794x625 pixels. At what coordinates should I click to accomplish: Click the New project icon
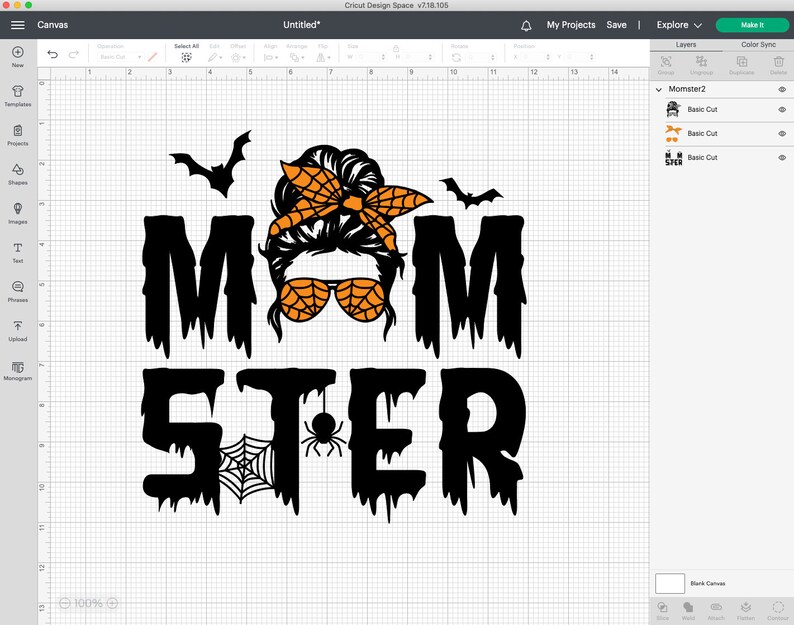[x=18, y=52]
